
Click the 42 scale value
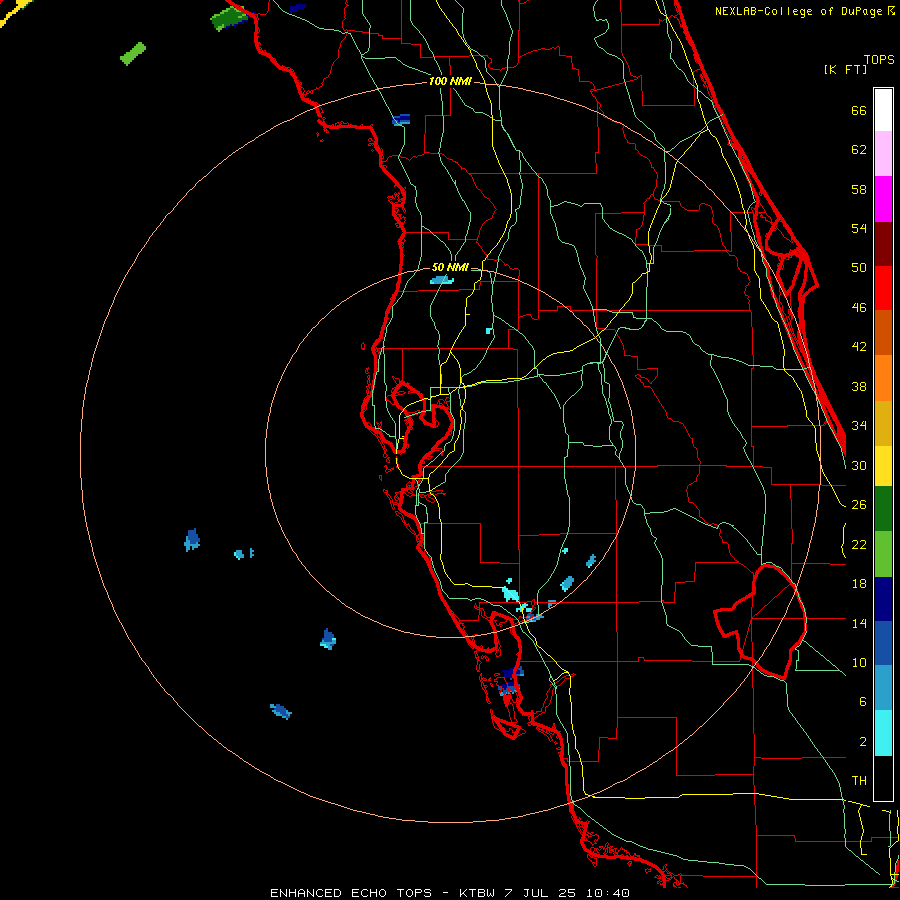point(859,347)
